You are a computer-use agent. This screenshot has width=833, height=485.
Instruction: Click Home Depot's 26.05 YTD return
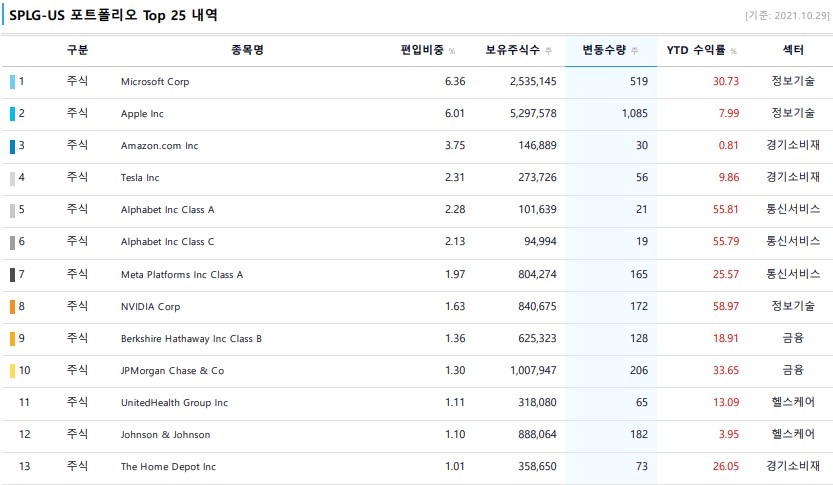pos(726,466)
